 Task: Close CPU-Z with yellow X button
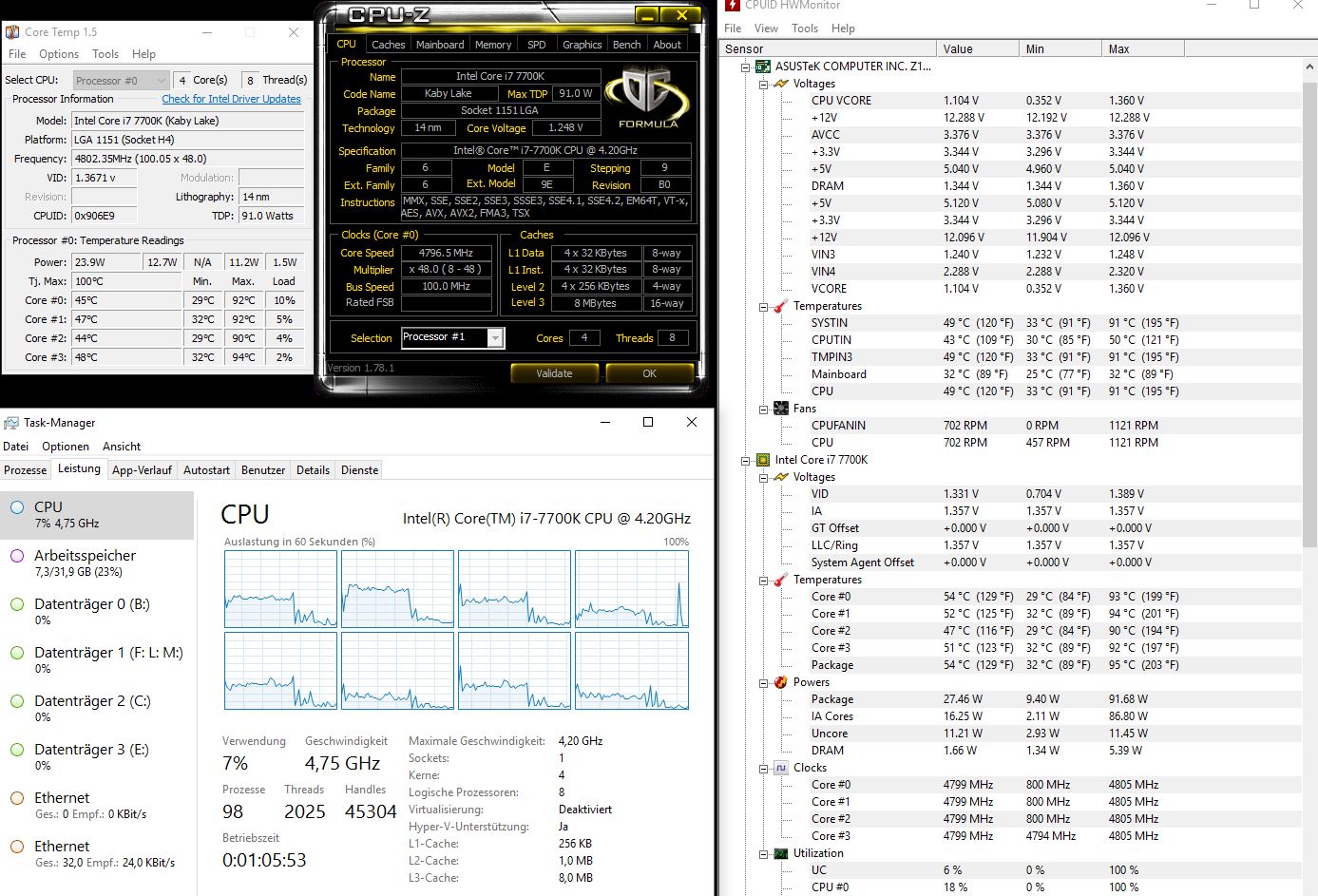680,15
